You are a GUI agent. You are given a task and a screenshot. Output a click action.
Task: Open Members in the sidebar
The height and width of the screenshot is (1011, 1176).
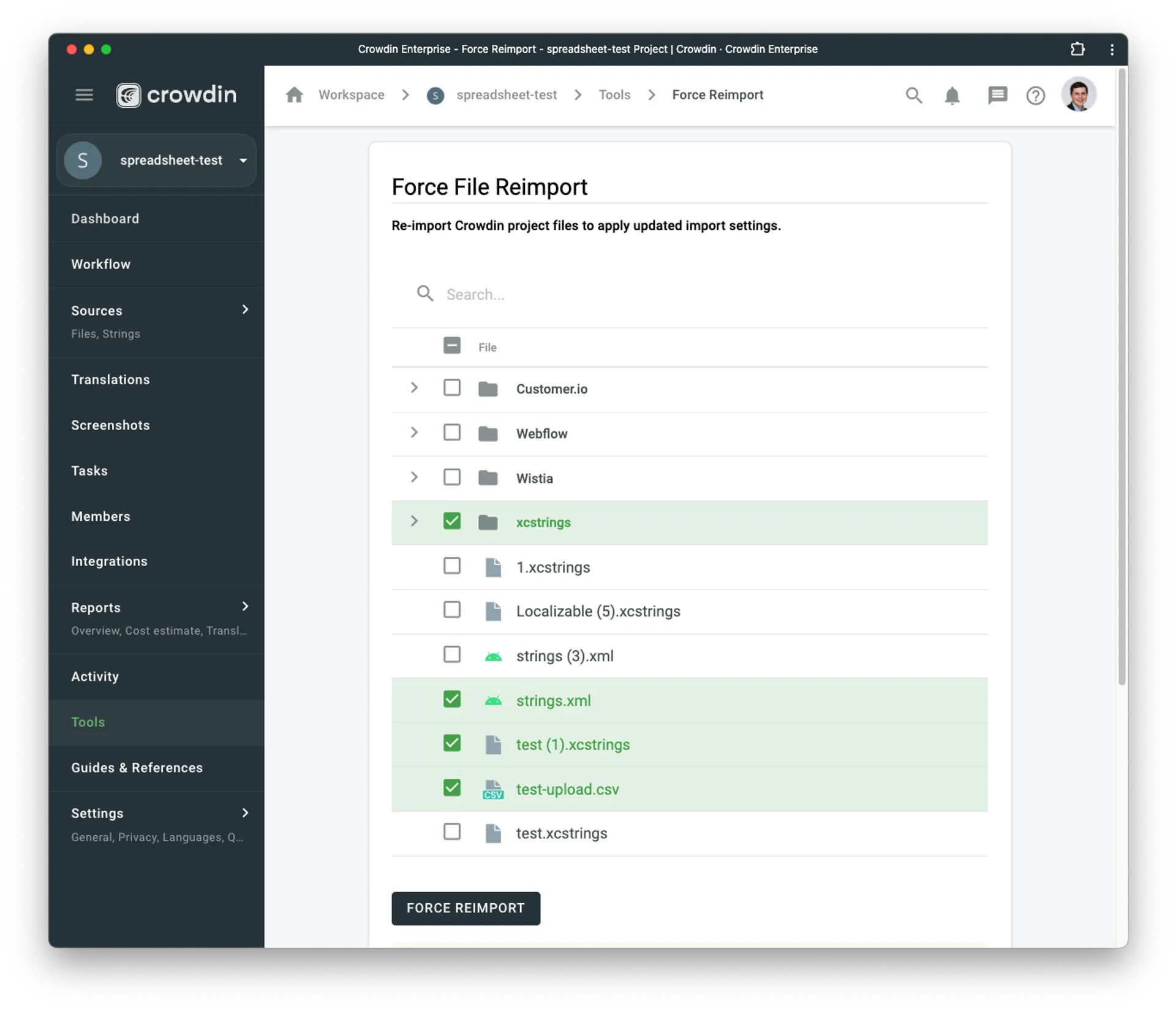pos(156,517)
